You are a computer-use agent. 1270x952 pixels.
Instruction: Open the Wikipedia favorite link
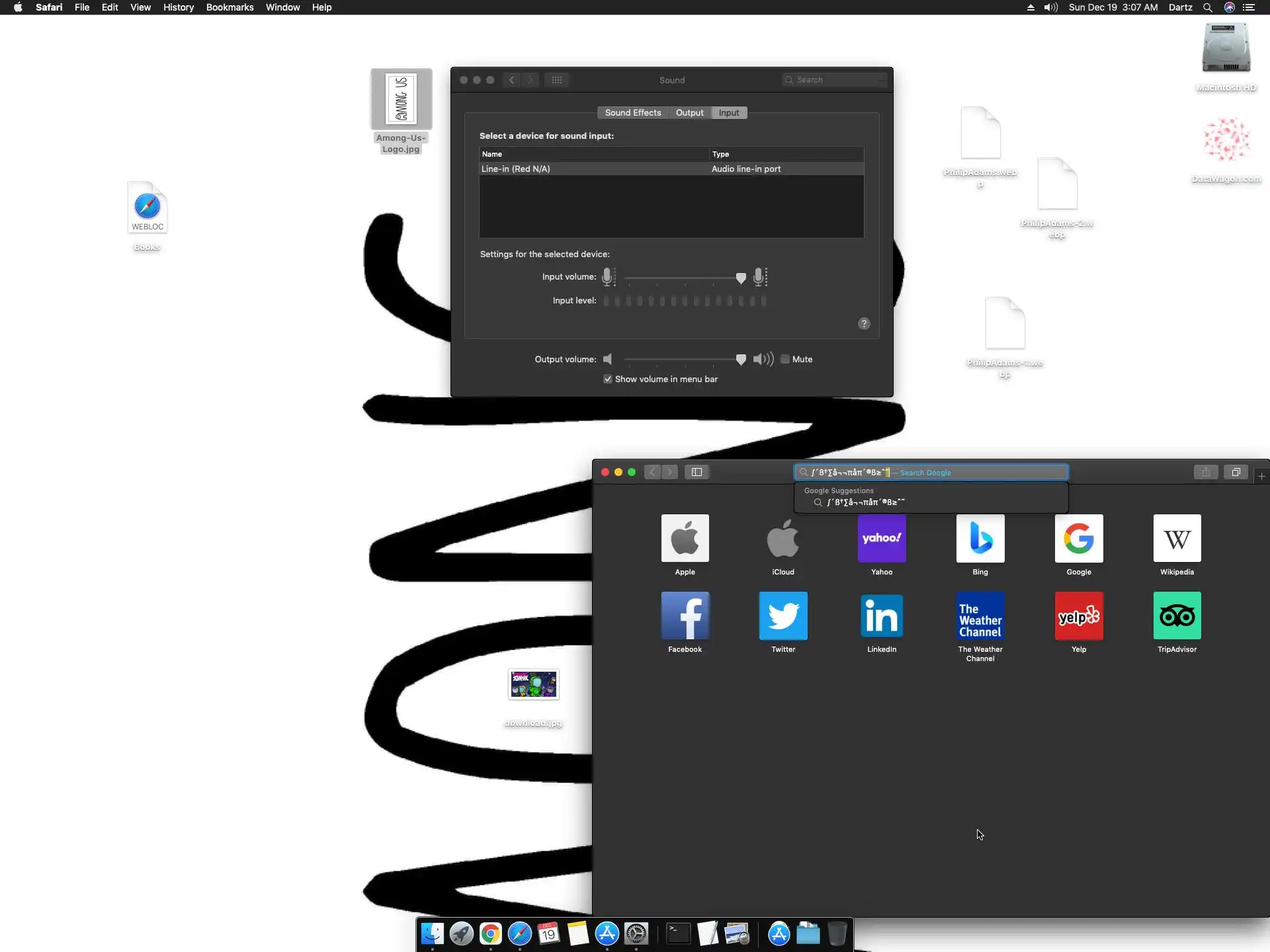1177,539
